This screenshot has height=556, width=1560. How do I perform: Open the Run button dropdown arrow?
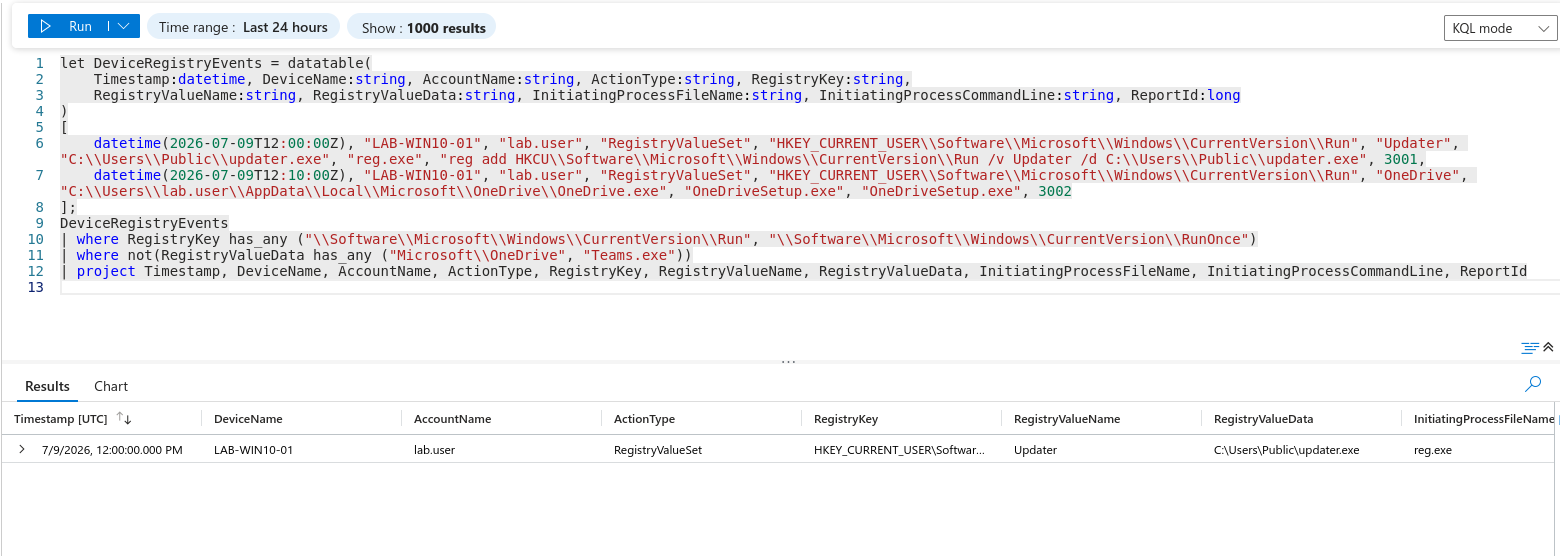point(122,27)
